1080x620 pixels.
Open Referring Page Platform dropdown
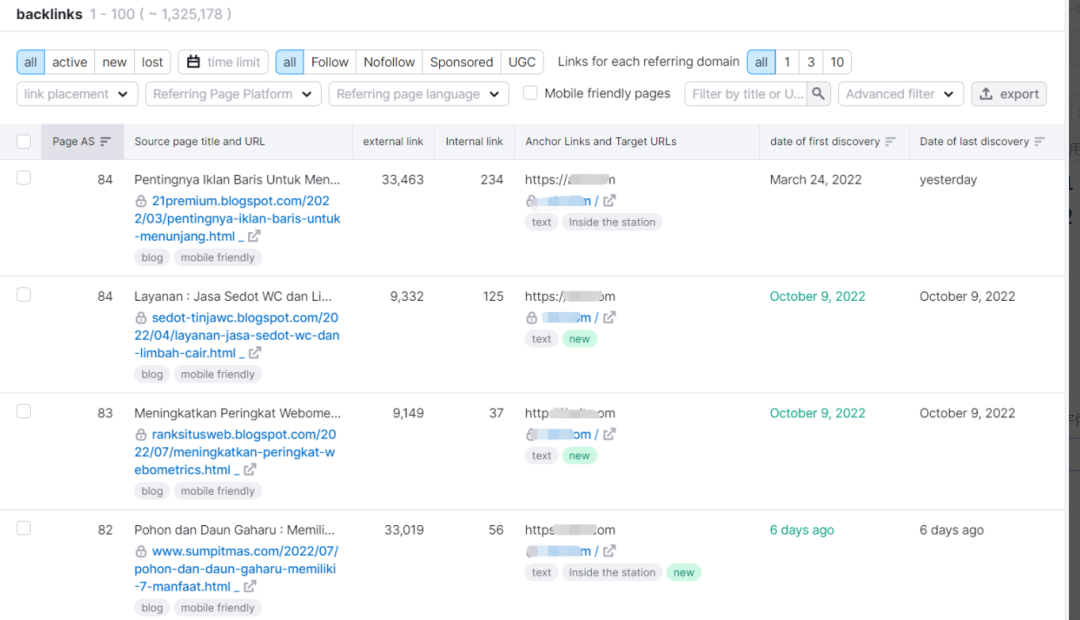233,94
